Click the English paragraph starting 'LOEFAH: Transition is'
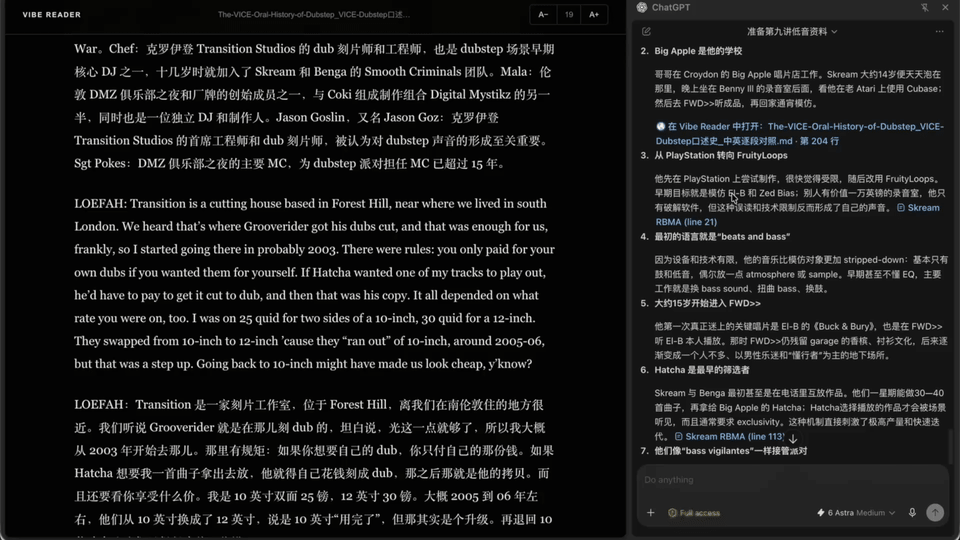The image size is (960, 540). [315, 283]
